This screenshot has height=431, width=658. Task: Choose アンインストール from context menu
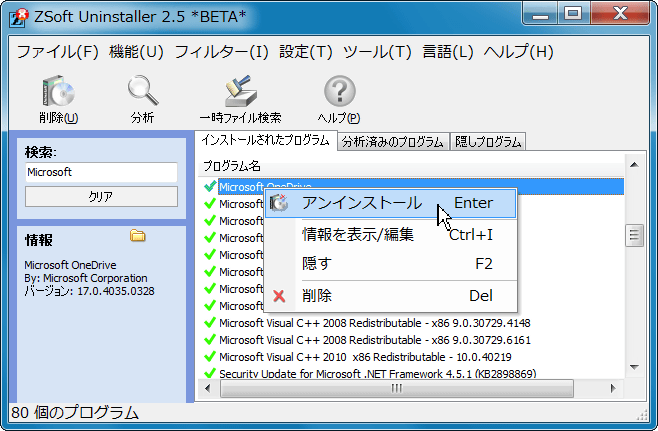[391, 204]
